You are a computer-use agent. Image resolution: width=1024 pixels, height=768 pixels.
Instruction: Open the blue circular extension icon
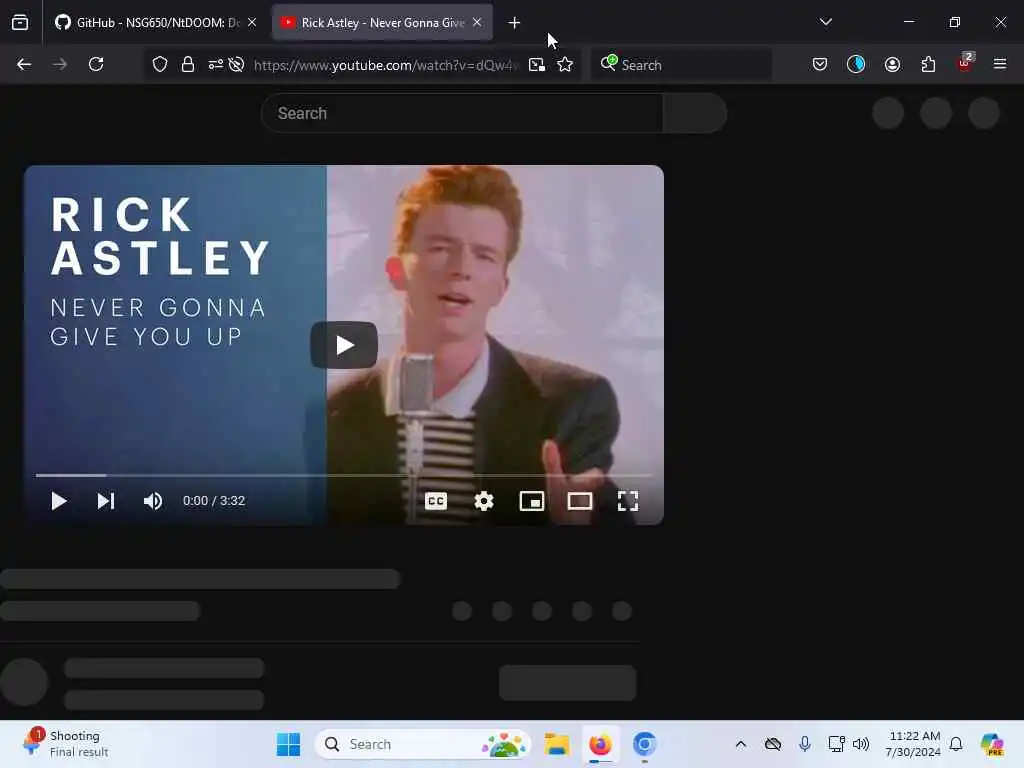tap(856, 64)
